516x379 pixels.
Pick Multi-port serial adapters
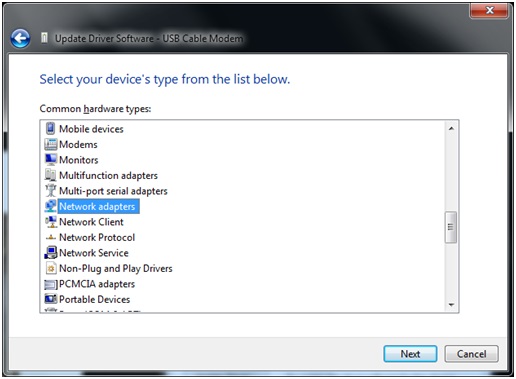(x=113, y=191)
